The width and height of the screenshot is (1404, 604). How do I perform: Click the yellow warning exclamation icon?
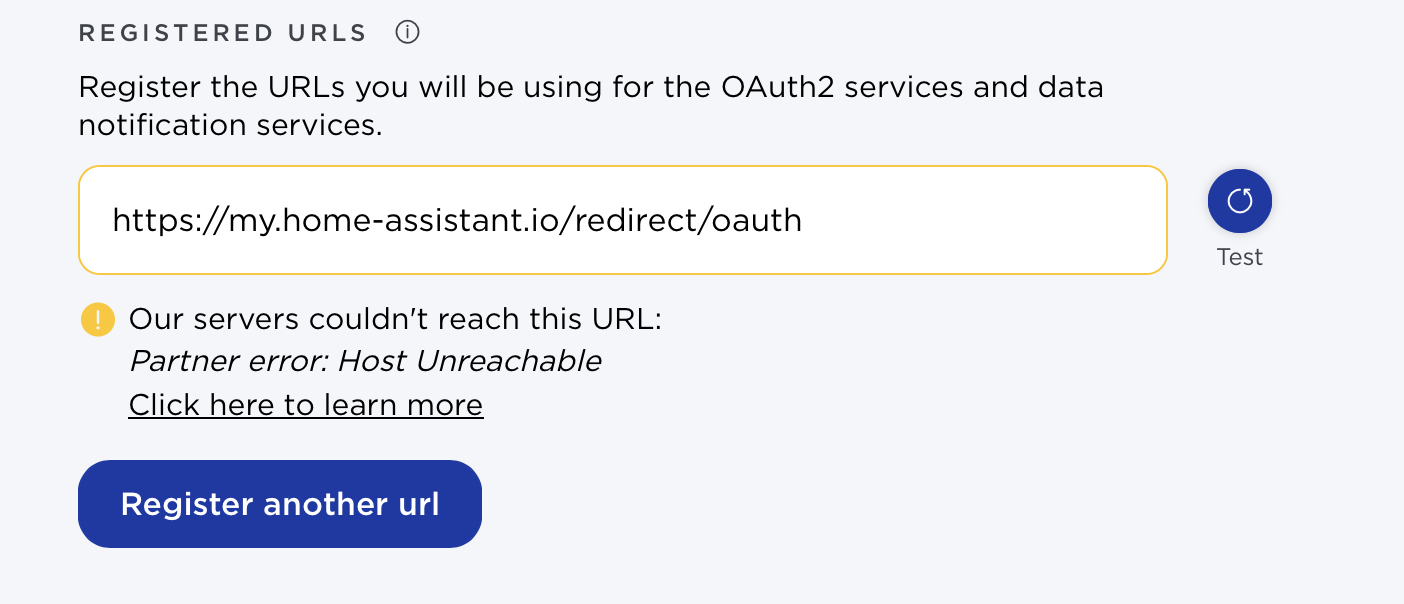coord(97,320)
